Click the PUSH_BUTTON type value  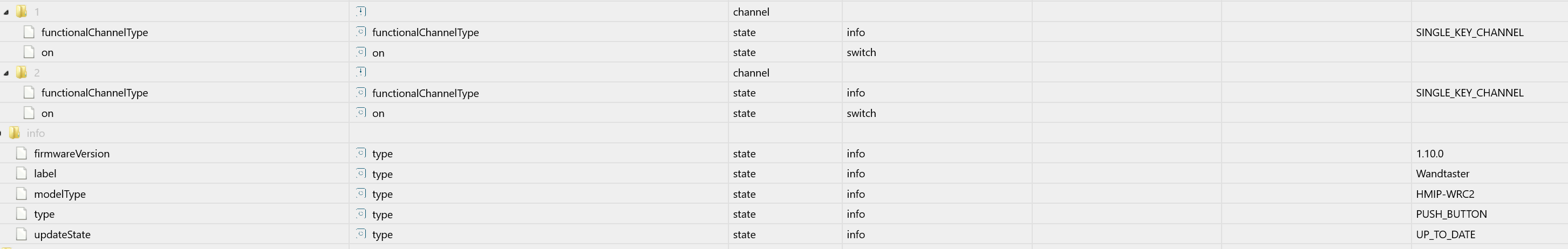pos(1451,215)
